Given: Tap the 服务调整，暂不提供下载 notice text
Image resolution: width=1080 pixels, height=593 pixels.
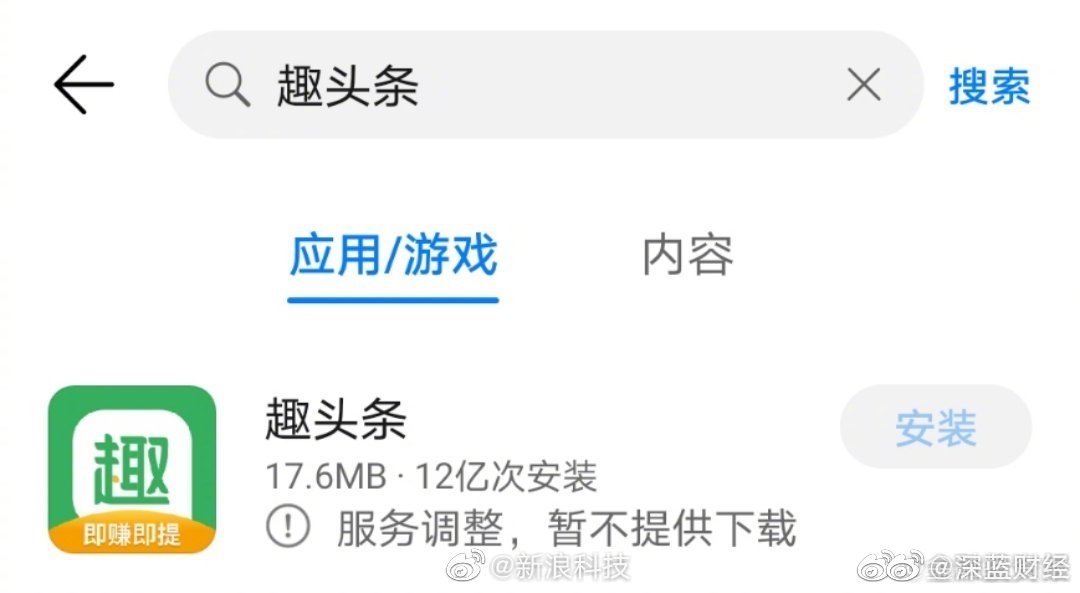Looking at the screenshot, I should pyautogui.click(x=566, y=528).
